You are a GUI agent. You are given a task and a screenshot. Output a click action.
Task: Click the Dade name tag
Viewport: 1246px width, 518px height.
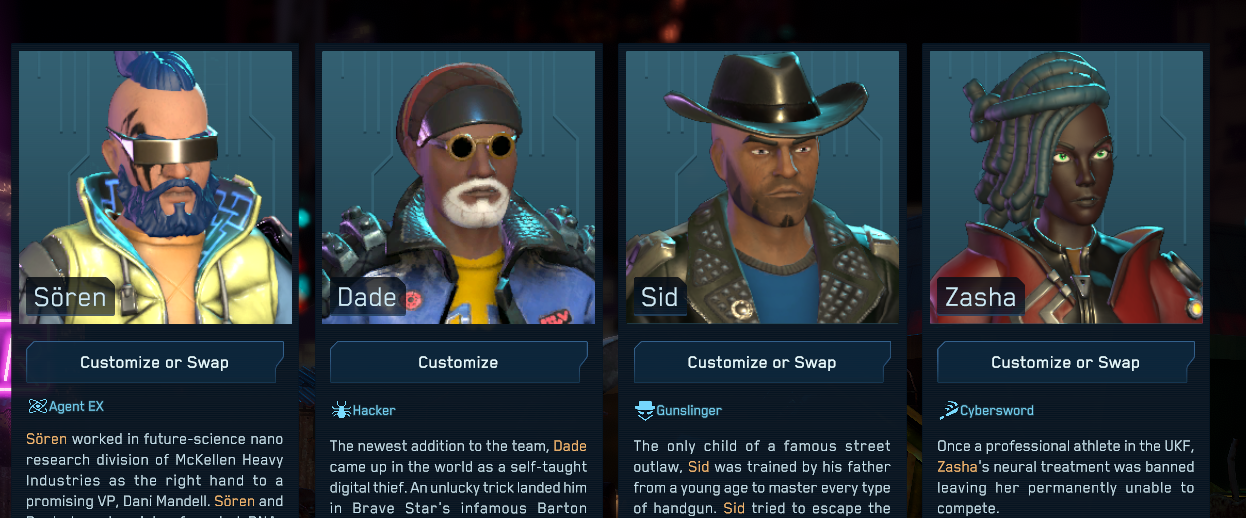tap(367, 297)
